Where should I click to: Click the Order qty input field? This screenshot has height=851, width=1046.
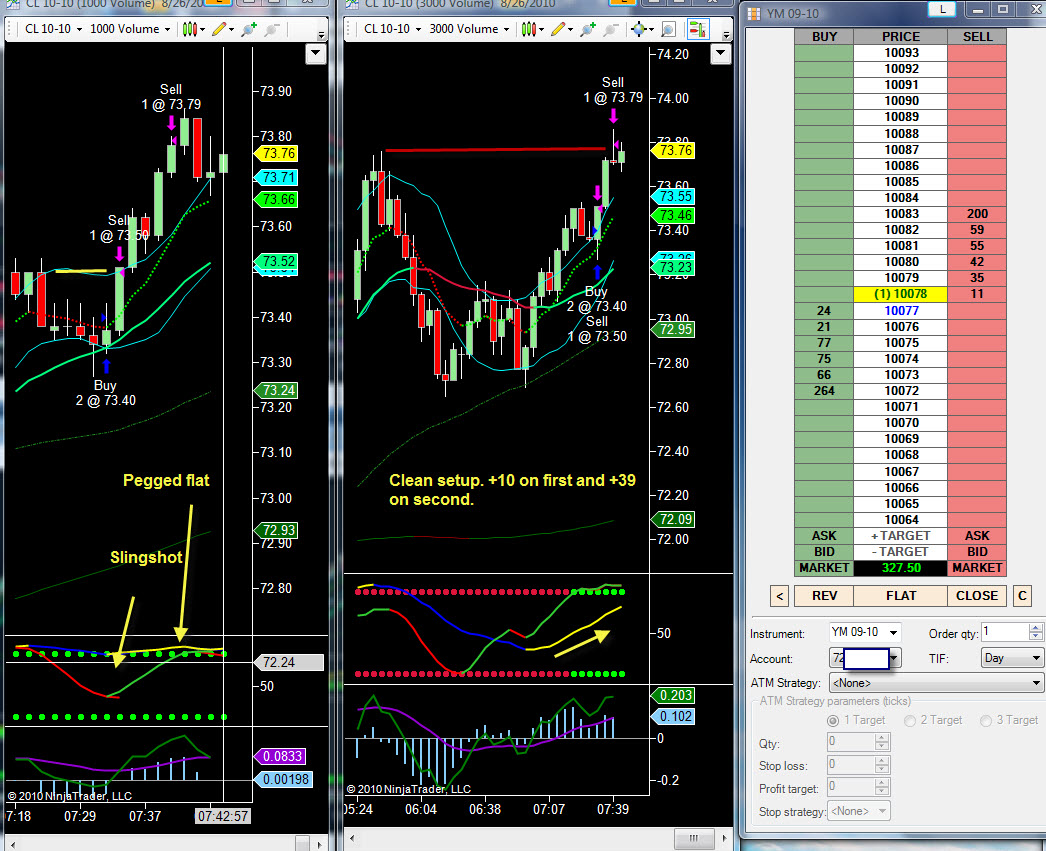click(x=1005, y=632)
